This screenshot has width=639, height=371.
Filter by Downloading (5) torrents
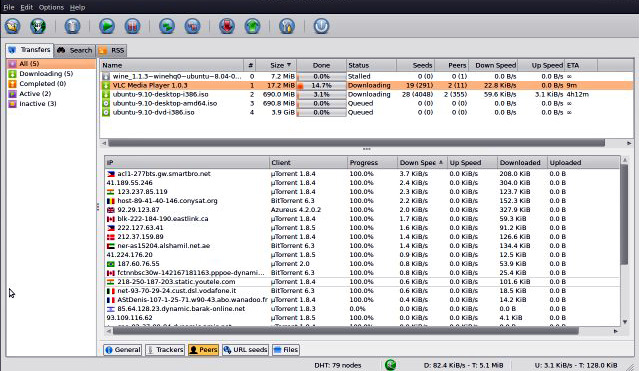[x=51, y=74]
